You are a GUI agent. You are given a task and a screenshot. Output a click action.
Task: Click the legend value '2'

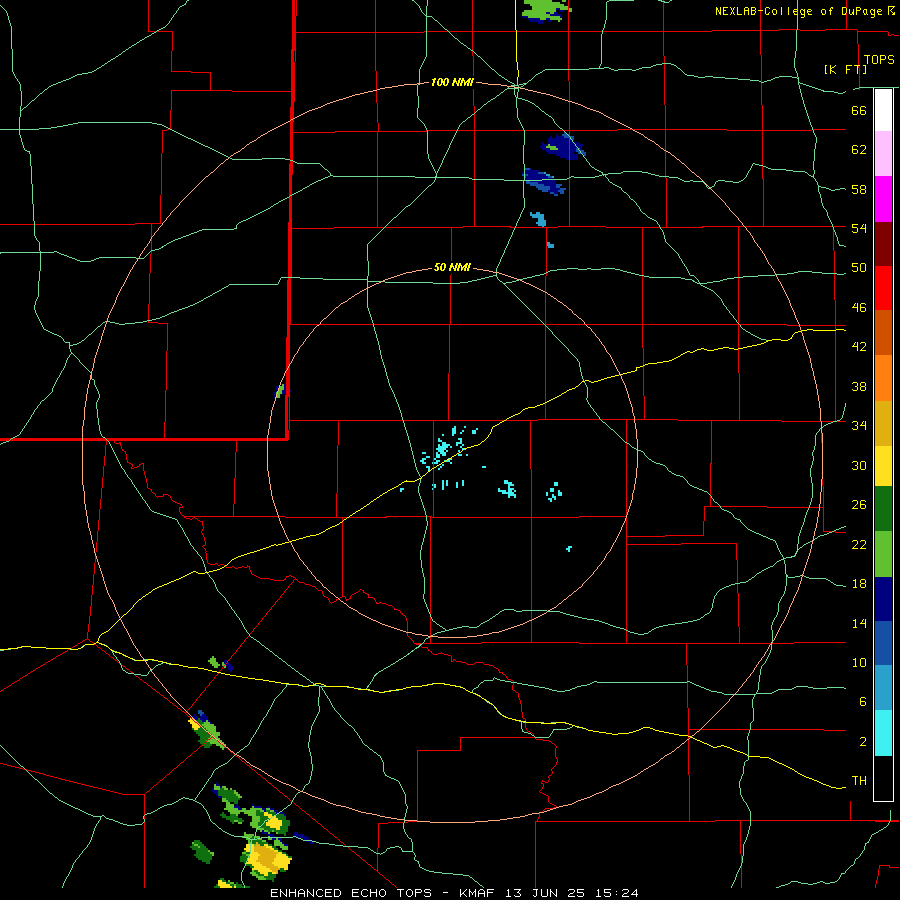click(x=863, y=742)
